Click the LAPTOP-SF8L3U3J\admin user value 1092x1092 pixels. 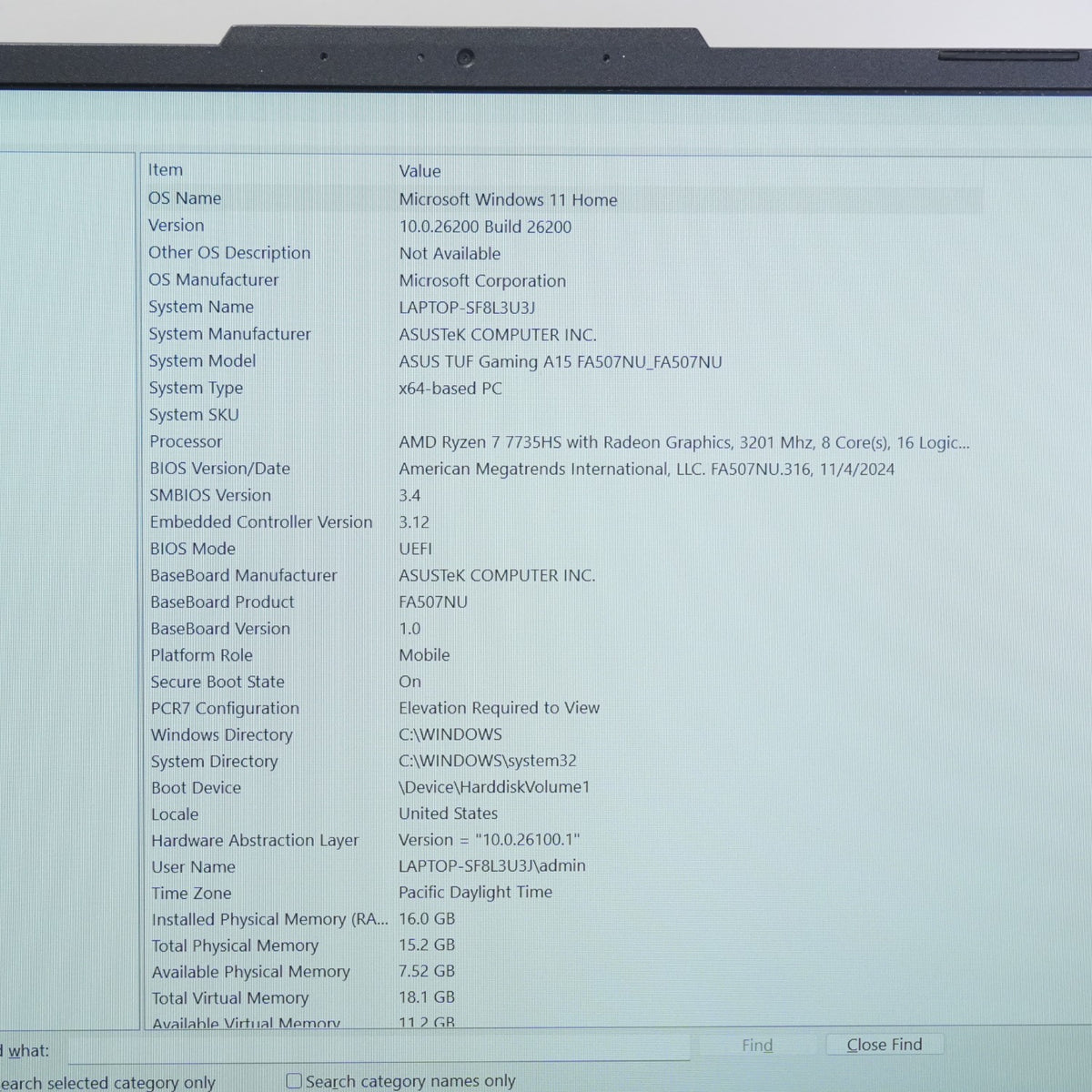492,866
